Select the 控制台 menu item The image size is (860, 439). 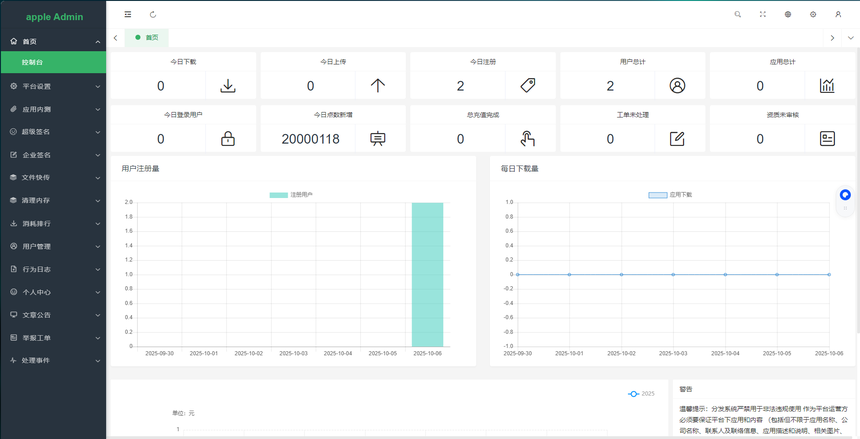click(x=53, y=63)
